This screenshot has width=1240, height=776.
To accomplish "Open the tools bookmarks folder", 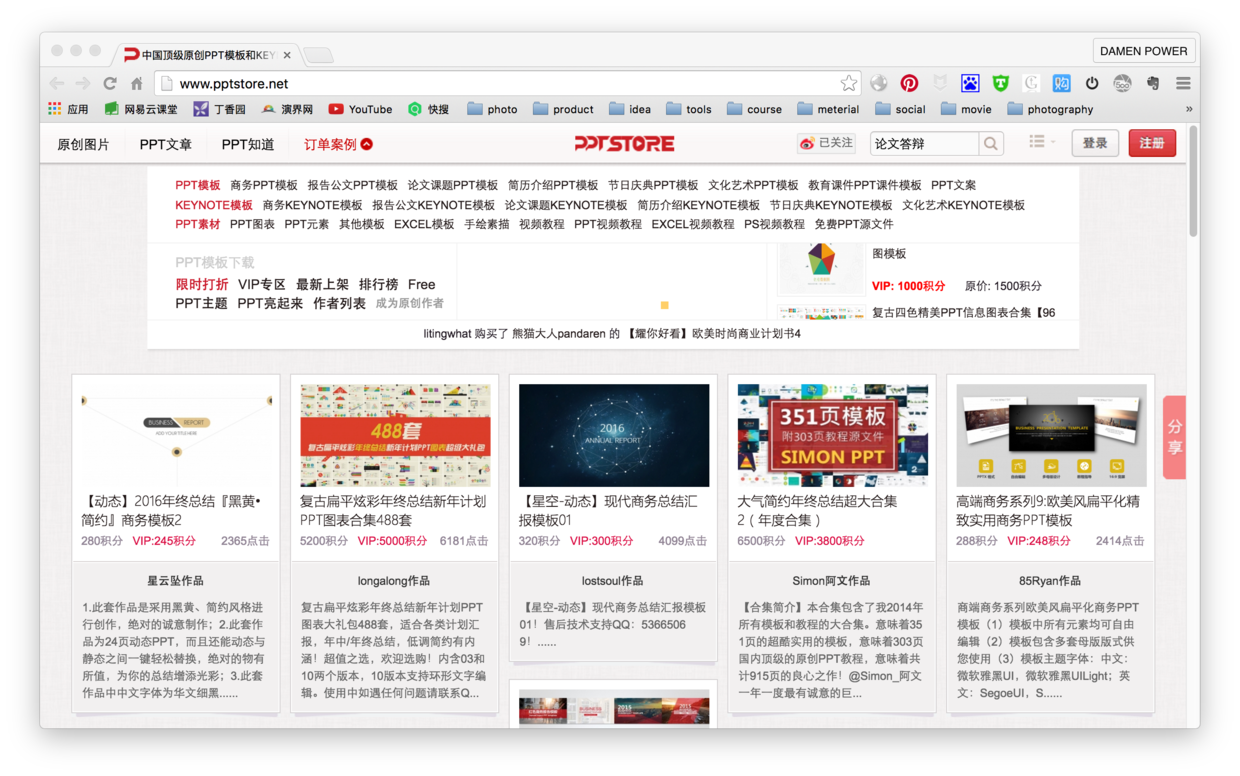I will [689, 110].
